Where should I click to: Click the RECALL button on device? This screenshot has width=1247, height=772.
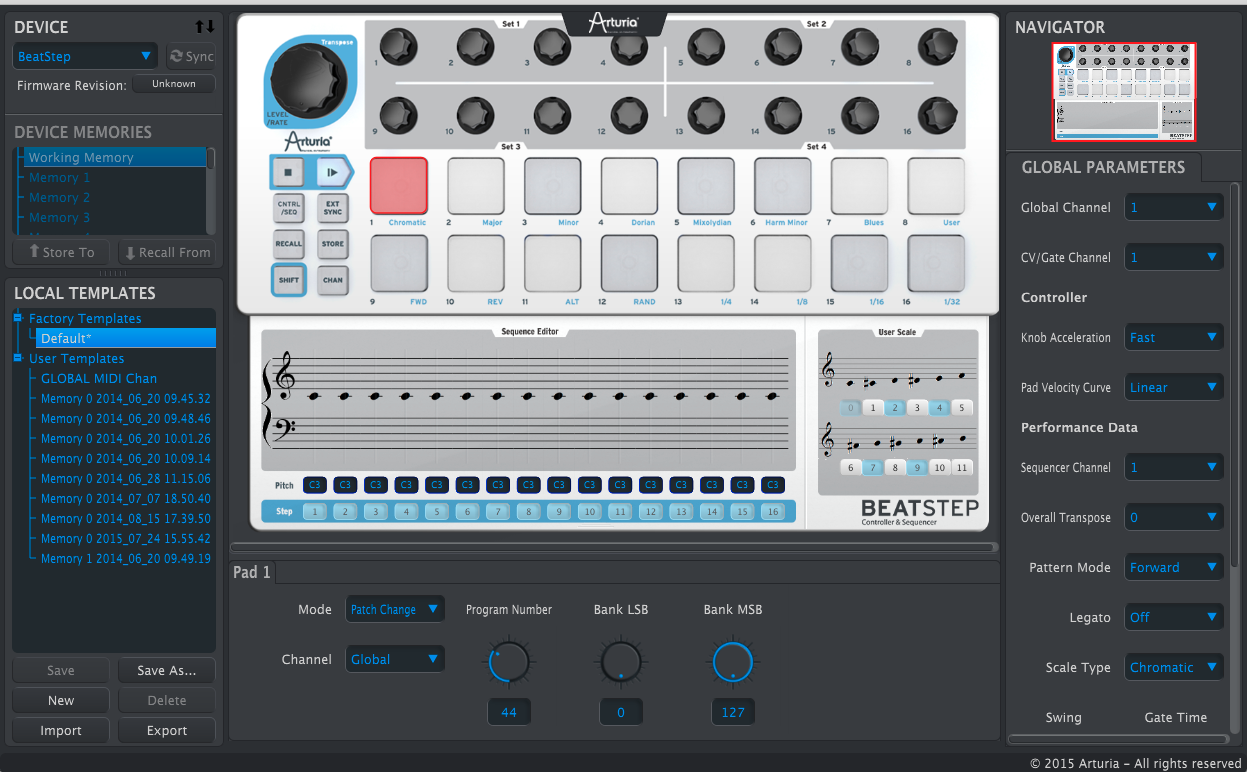[x=288, y=244]
